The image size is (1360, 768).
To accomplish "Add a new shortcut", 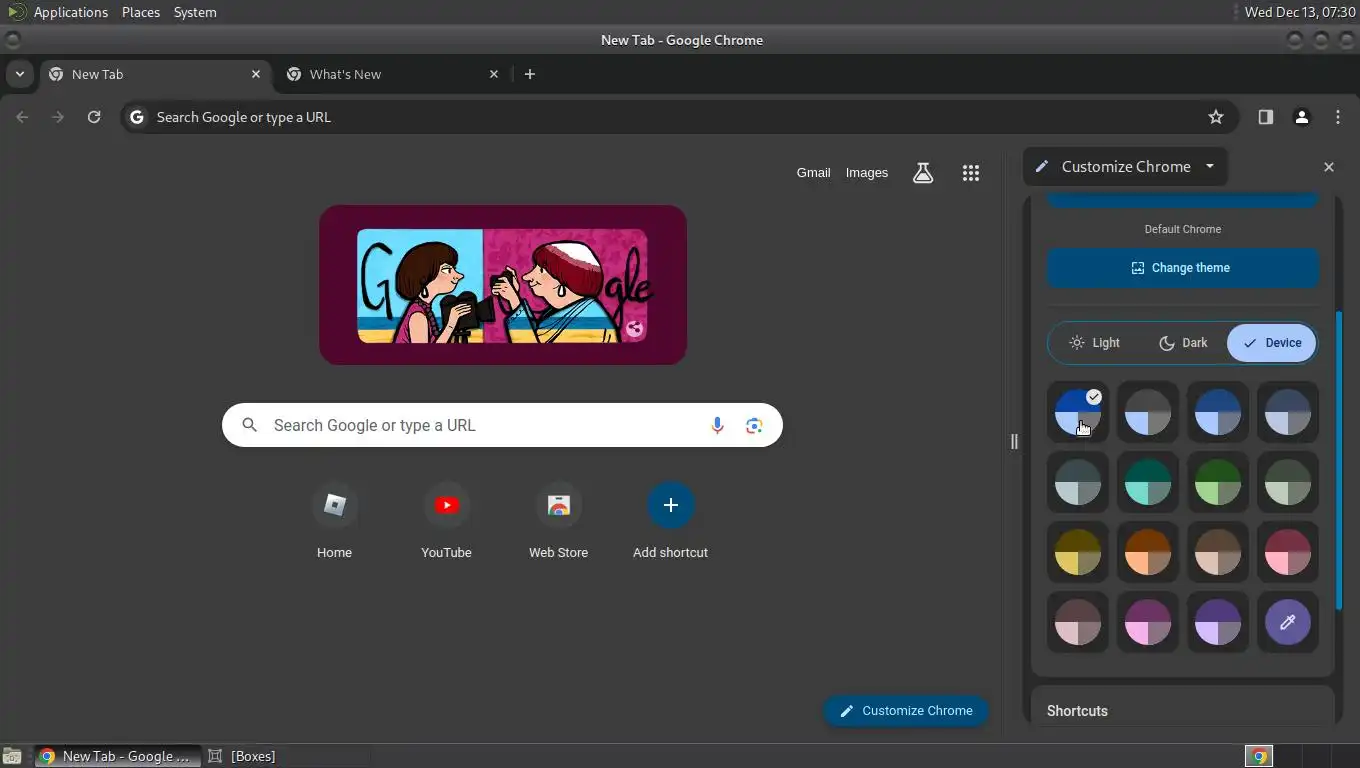I will pos(670,522).
